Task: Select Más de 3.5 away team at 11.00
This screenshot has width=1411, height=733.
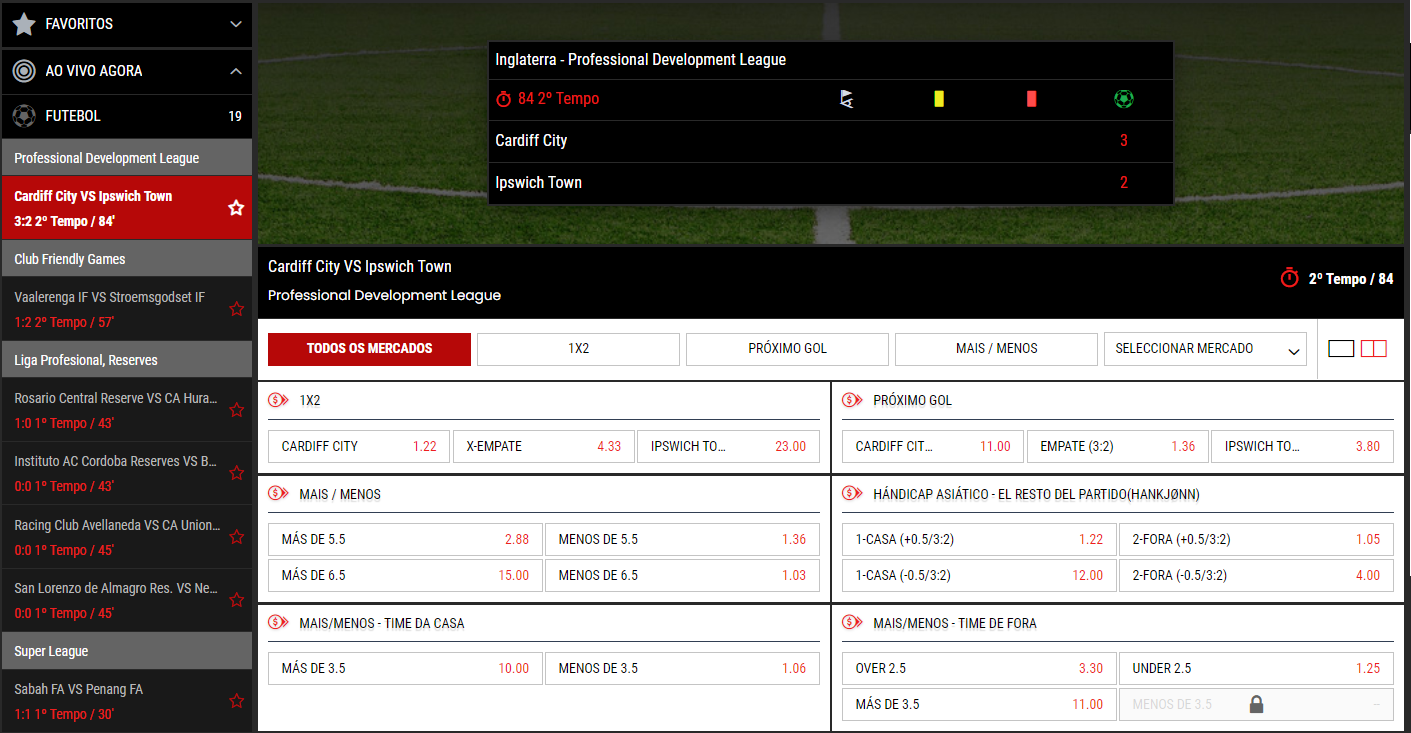Action: coord(979,704)
